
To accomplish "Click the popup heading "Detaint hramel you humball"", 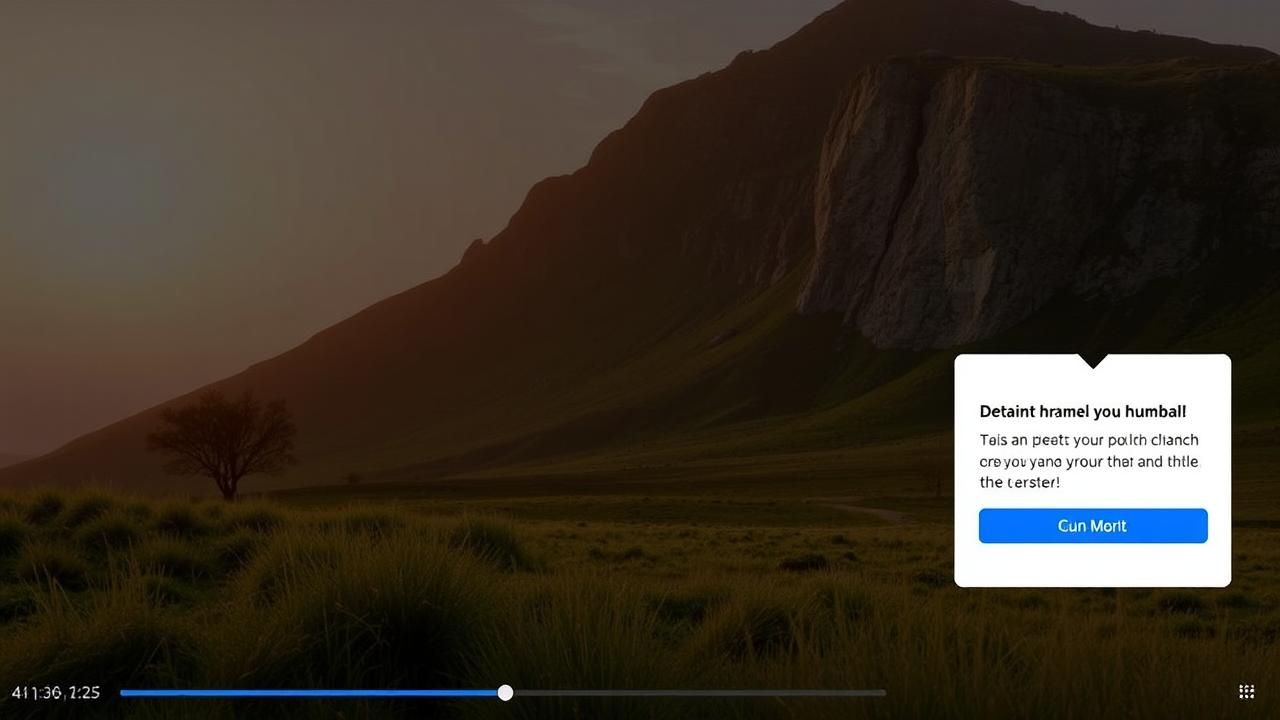I will [1082, 412].
